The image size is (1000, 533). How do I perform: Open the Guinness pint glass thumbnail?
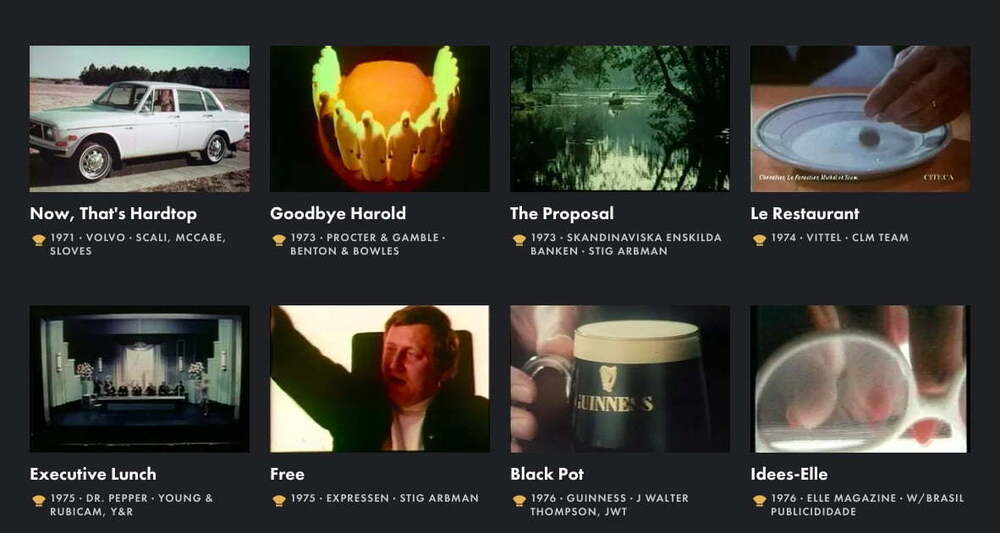[620, 379]
